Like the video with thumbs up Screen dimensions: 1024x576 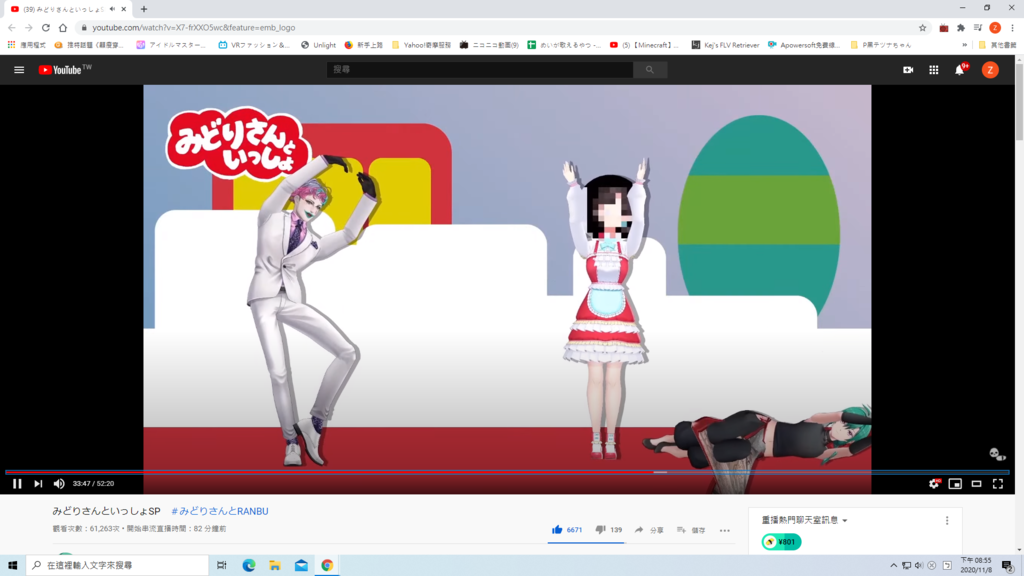tap(567, 530)
